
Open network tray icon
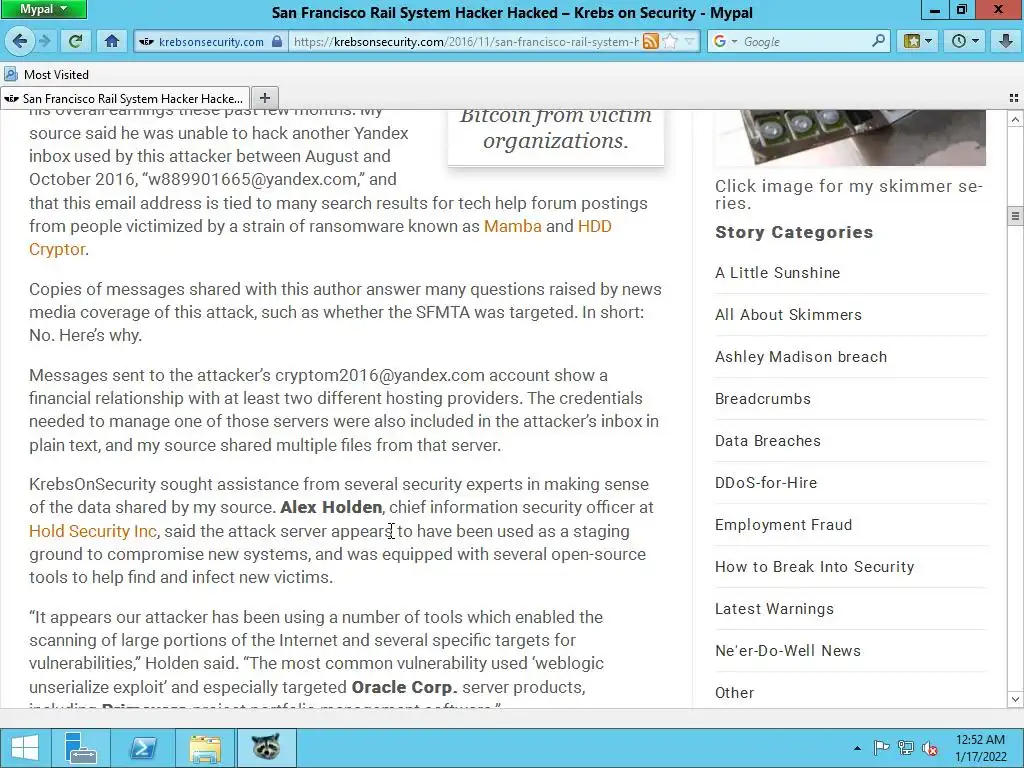tap(906, 748)
